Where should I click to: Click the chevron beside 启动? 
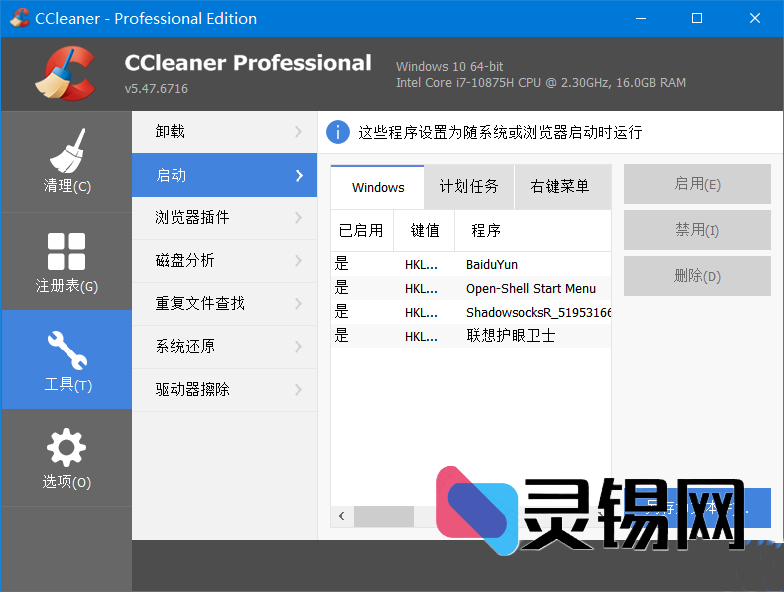point(300,176)
